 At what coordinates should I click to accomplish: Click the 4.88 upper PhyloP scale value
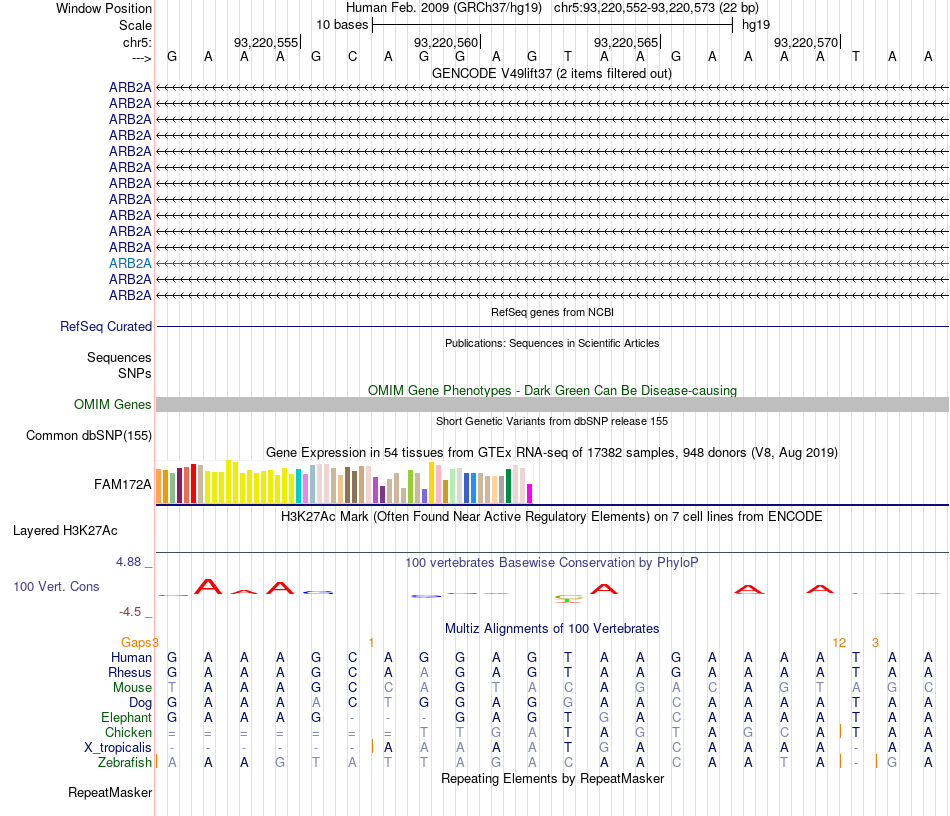(x=128, y=562)
